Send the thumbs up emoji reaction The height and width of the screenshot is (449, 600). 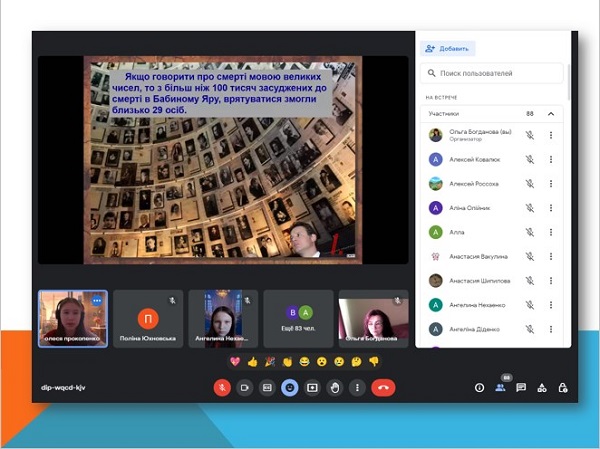click(x=253, y=361)
